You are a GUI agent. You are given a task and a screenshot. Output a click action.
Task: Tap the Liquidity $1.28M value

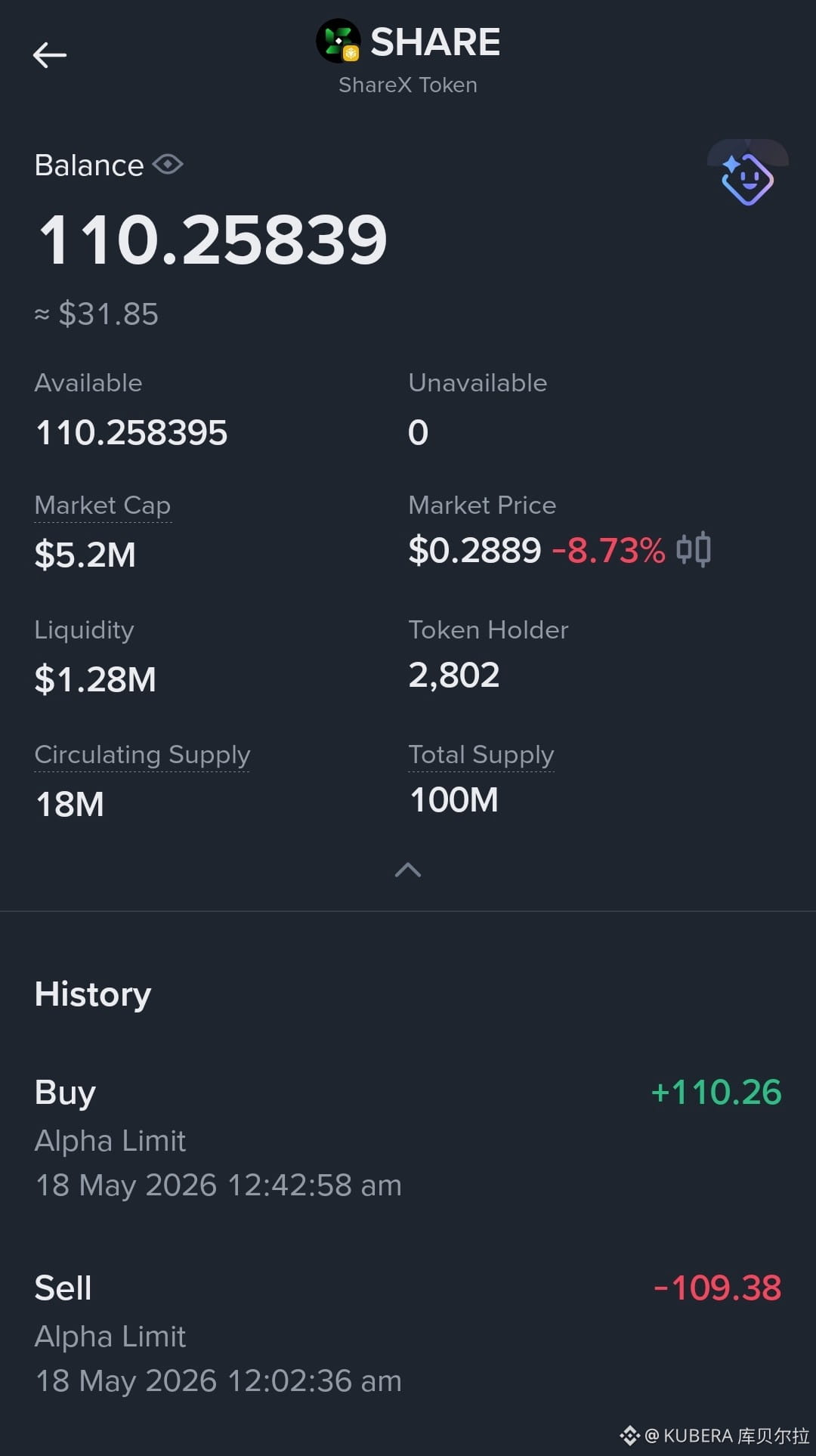pos(95,679)
